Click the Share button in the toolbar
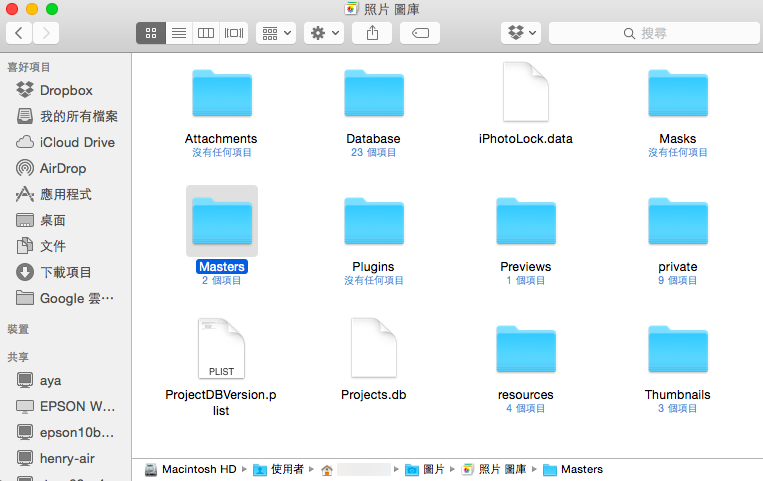The height and width of the screenshot is (481, 763). [x=372, y=33]
